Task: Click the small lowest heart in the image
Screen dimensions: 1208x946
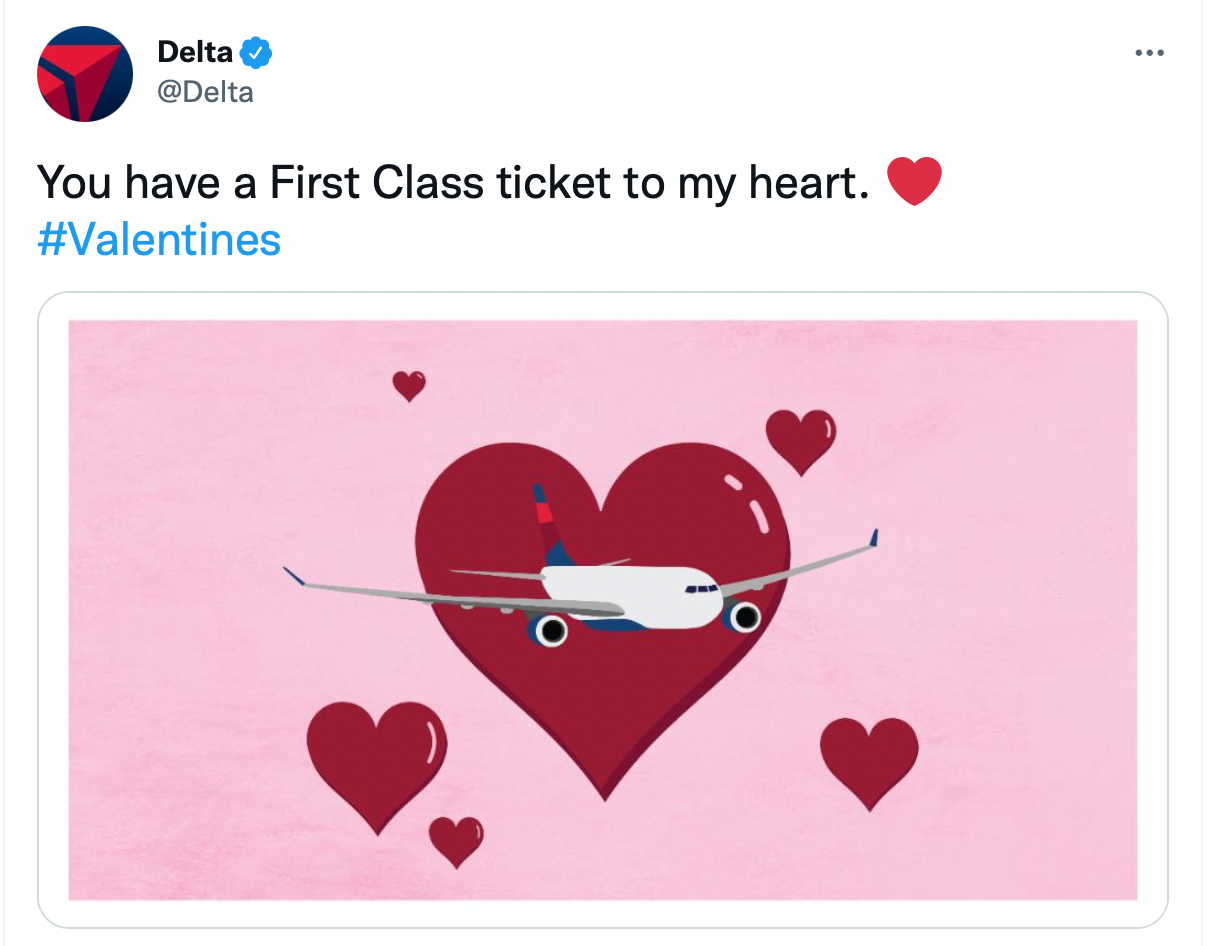Action: tap(456, 840)
